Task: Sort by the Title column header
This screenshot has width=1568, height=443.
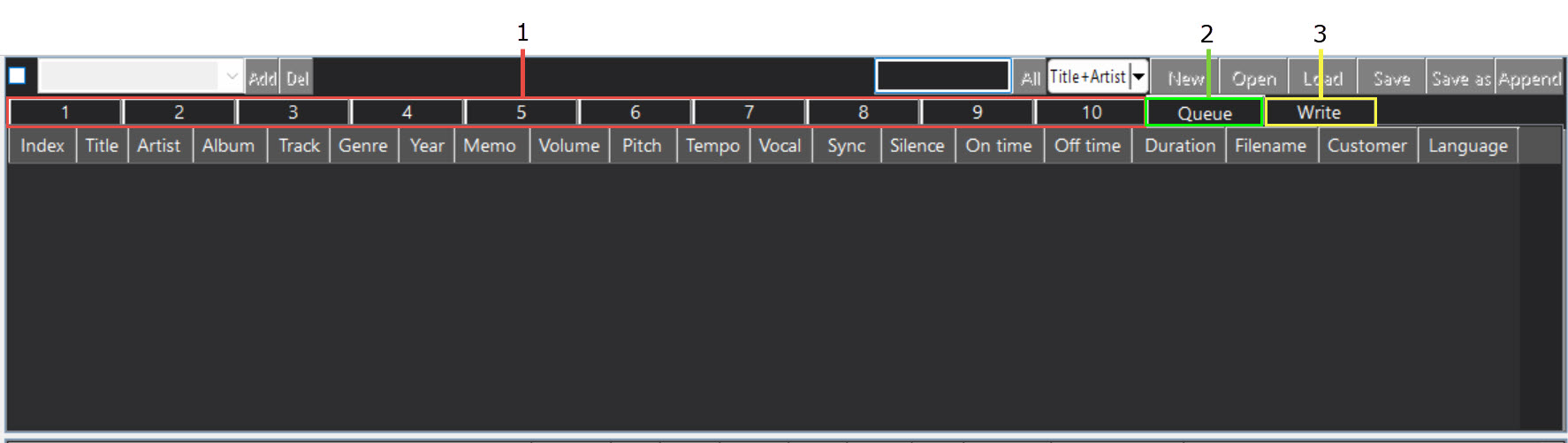Action: pyautogui.click(x=102, y=146)
